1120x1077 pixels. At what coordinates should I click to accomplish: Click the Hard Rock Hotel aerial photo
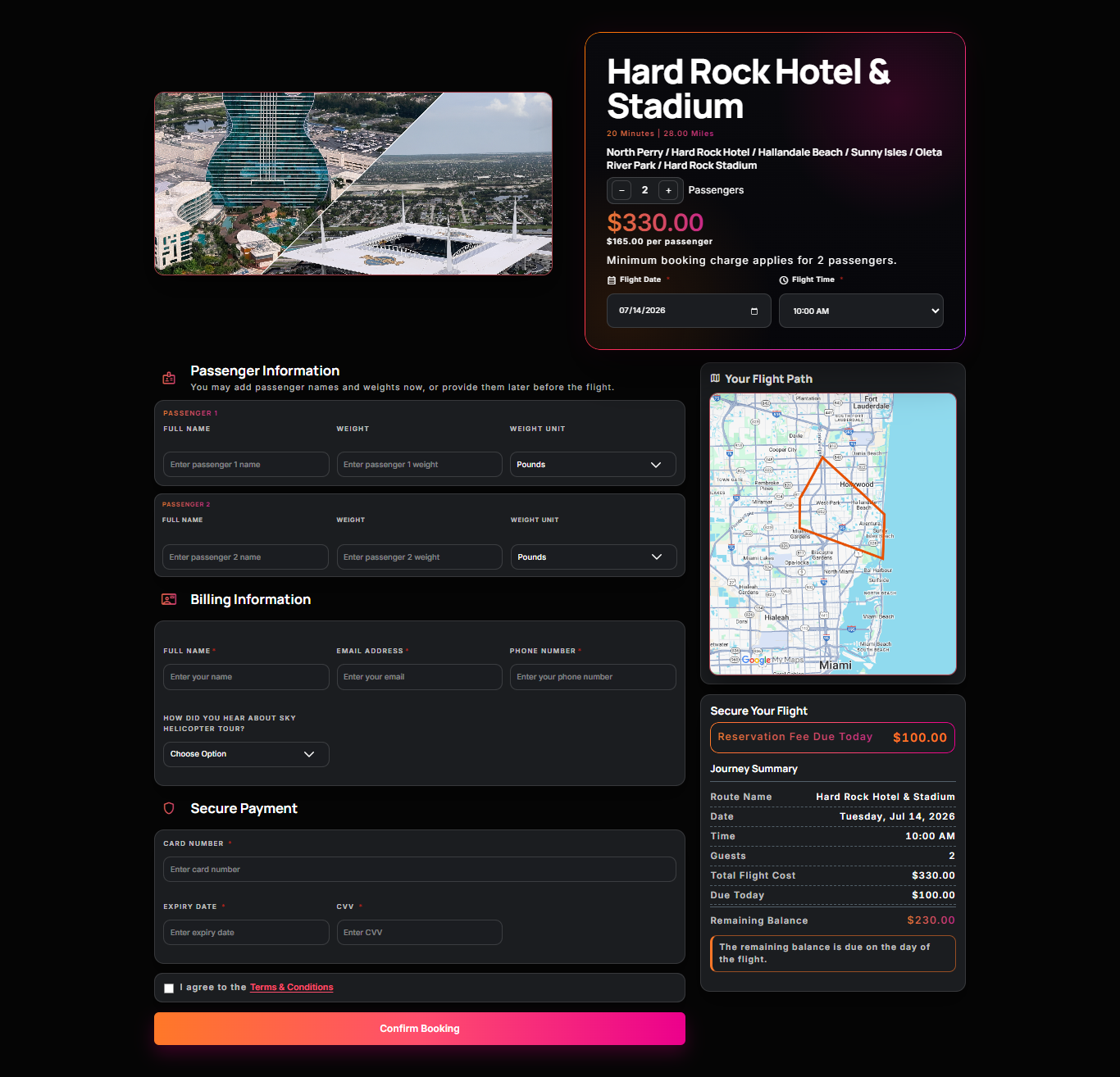[353, 184]
